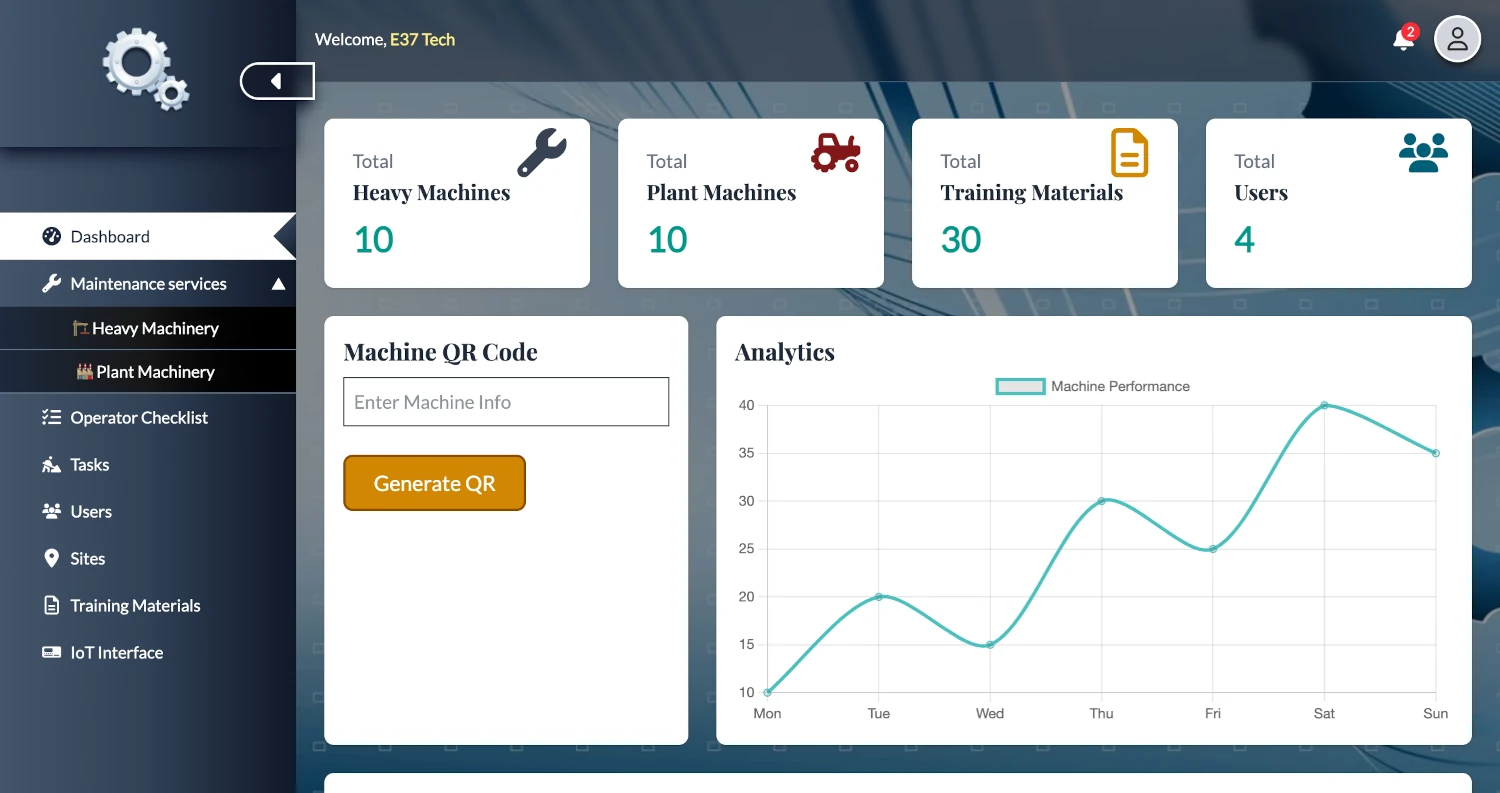Click the E37 Tech username text

tap(422, 40)
